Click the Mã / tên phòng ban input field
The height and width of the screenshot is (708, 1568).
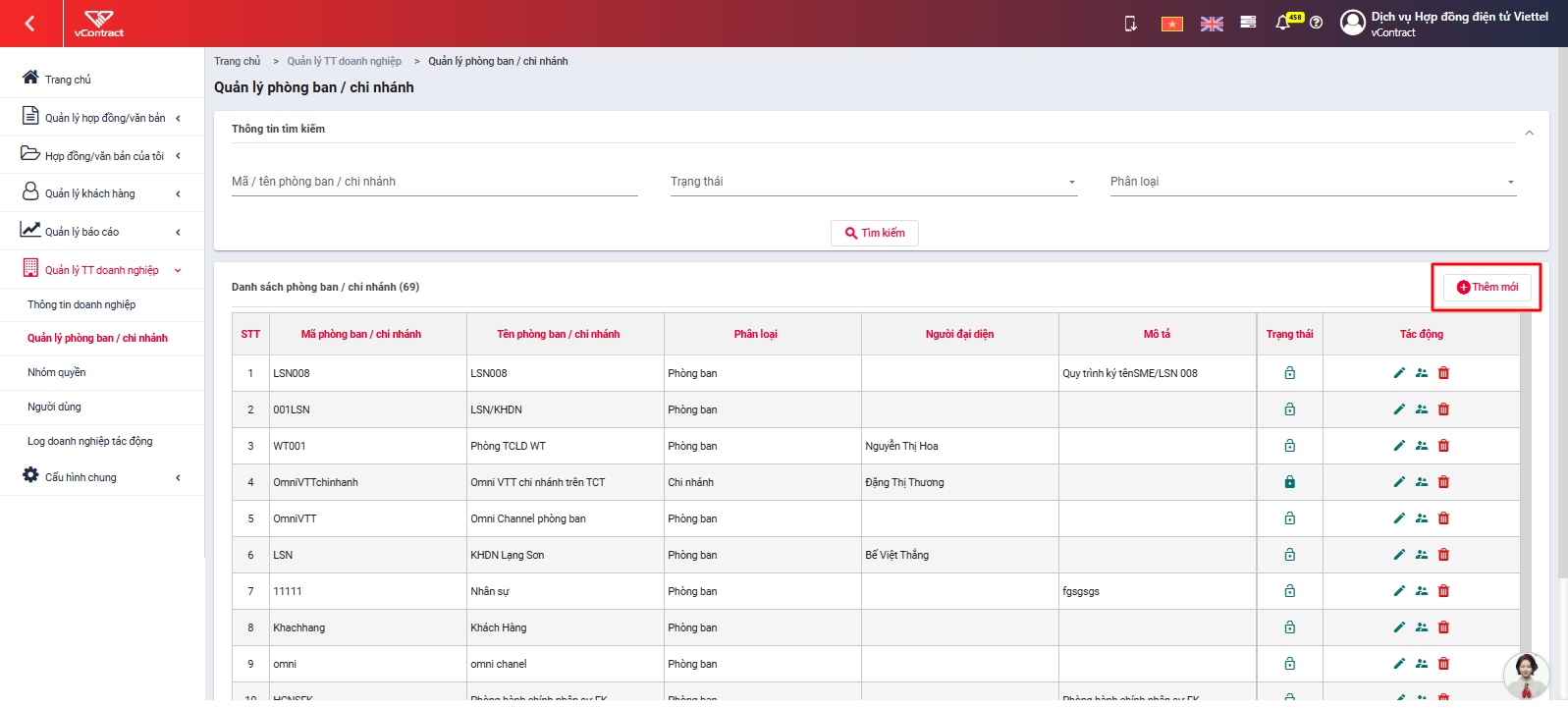click(x=435, y=182)
